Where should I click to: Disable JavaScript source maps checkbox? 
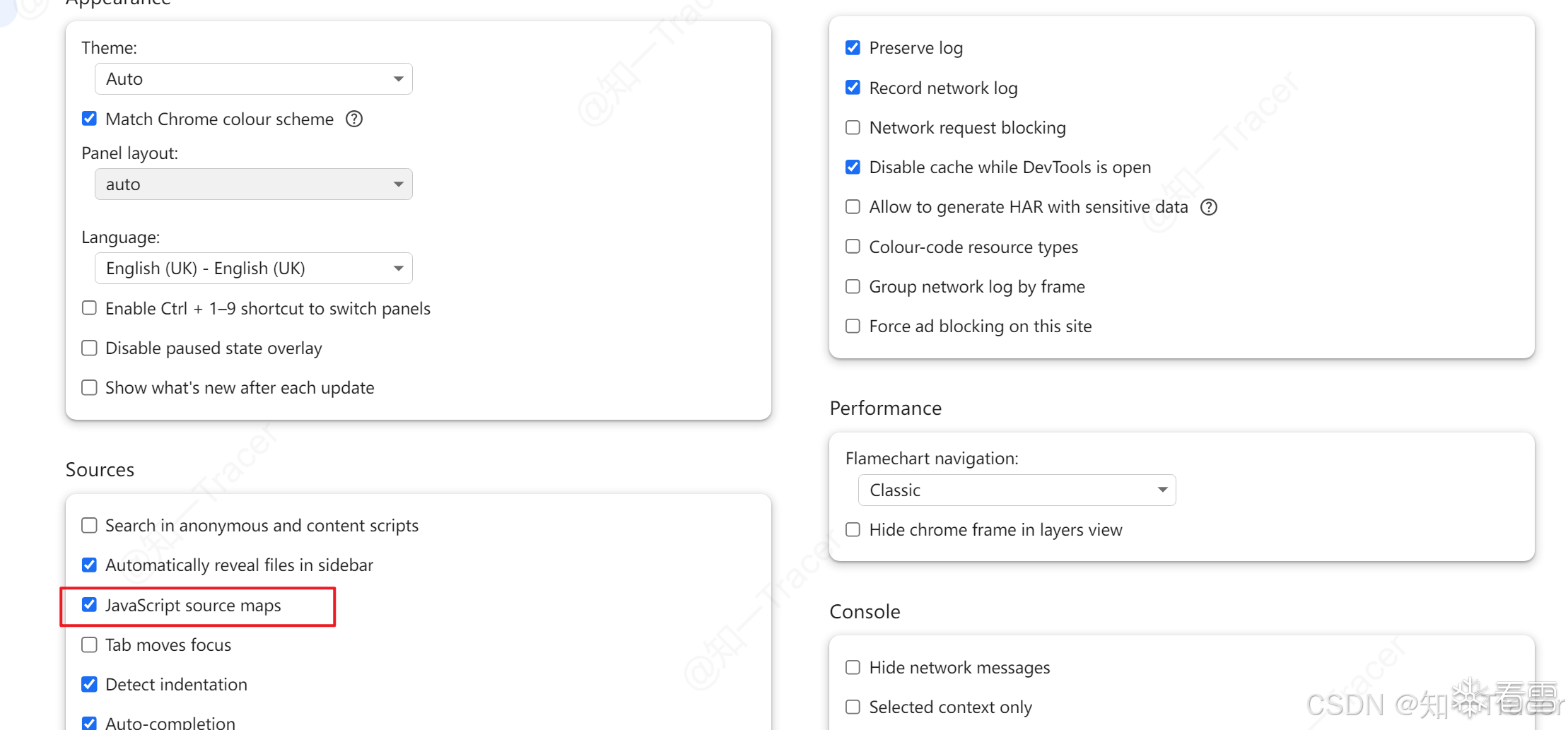pyautogui.click(x=89, y=605)
